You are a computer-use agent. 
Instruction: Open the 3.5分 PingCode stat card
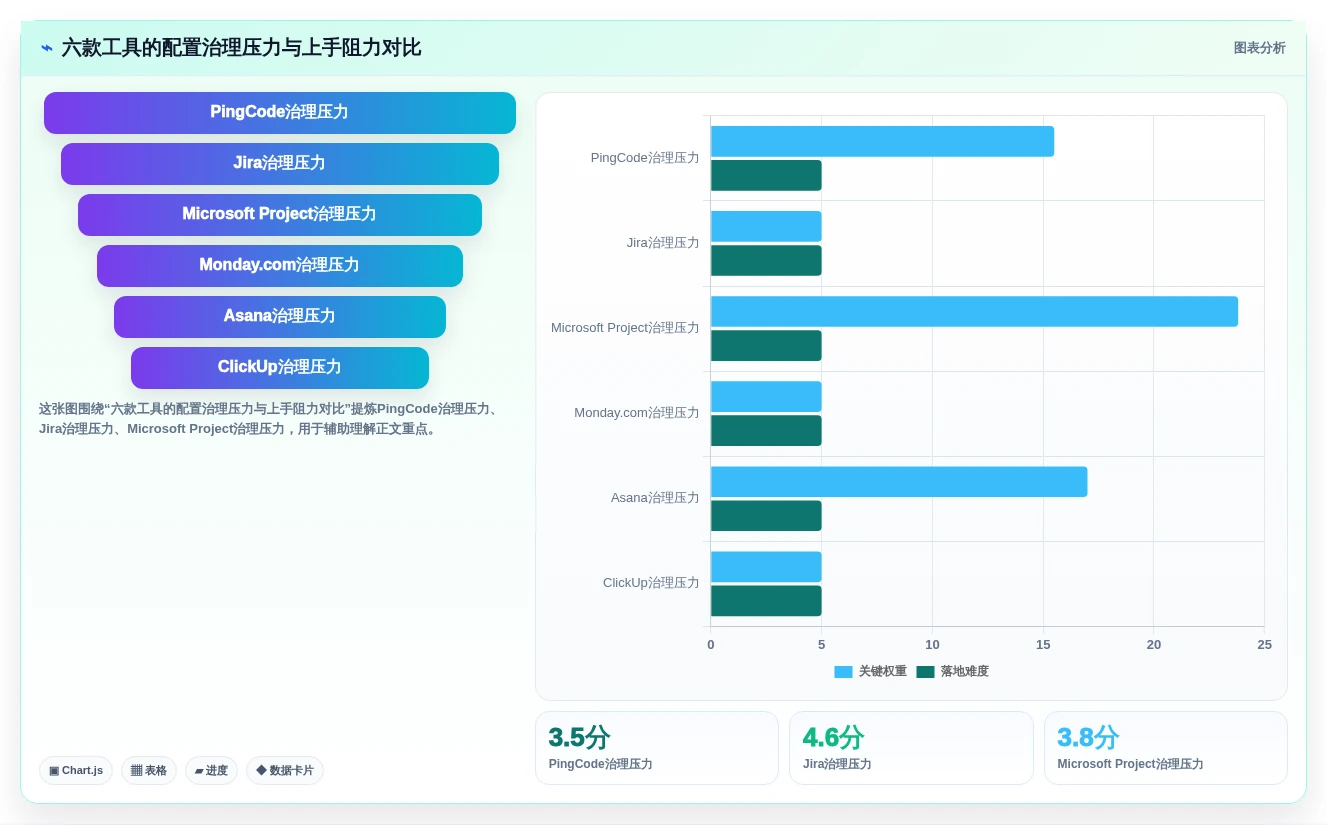(657, 748)
